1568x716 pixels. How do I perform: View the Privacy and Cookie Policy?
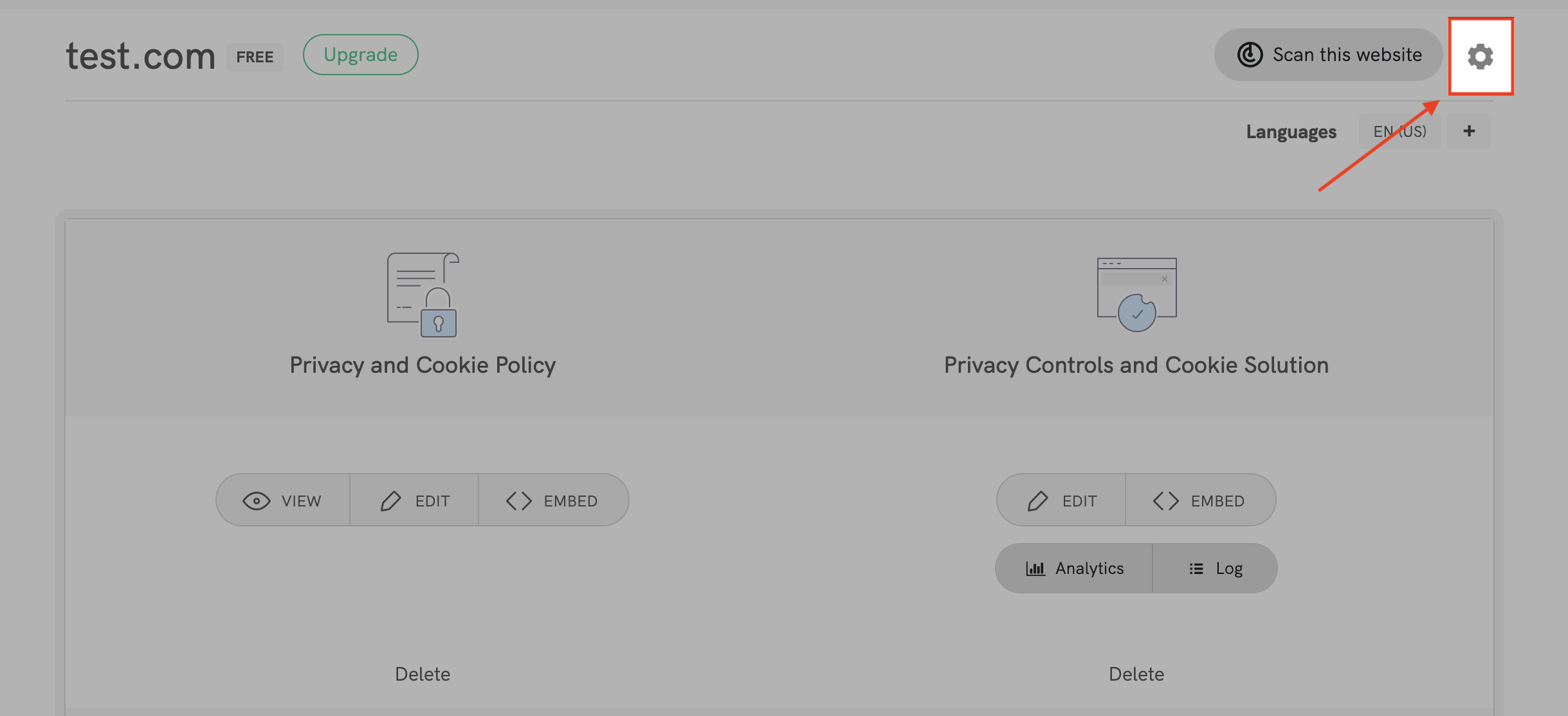tap(283, 500)
